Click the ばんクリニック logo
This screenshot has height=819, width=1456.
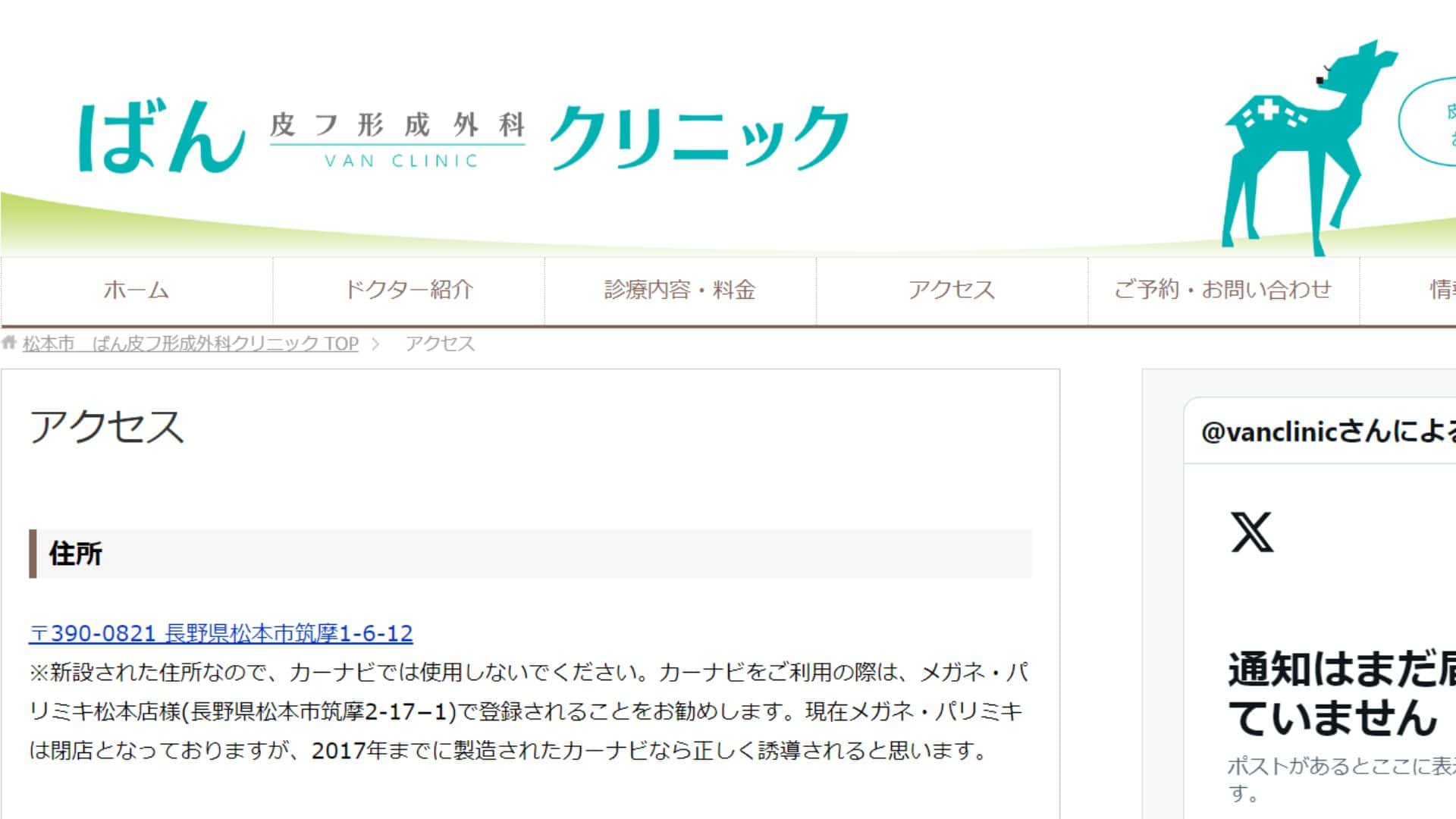pyautogui.click(x=463, y=136)
